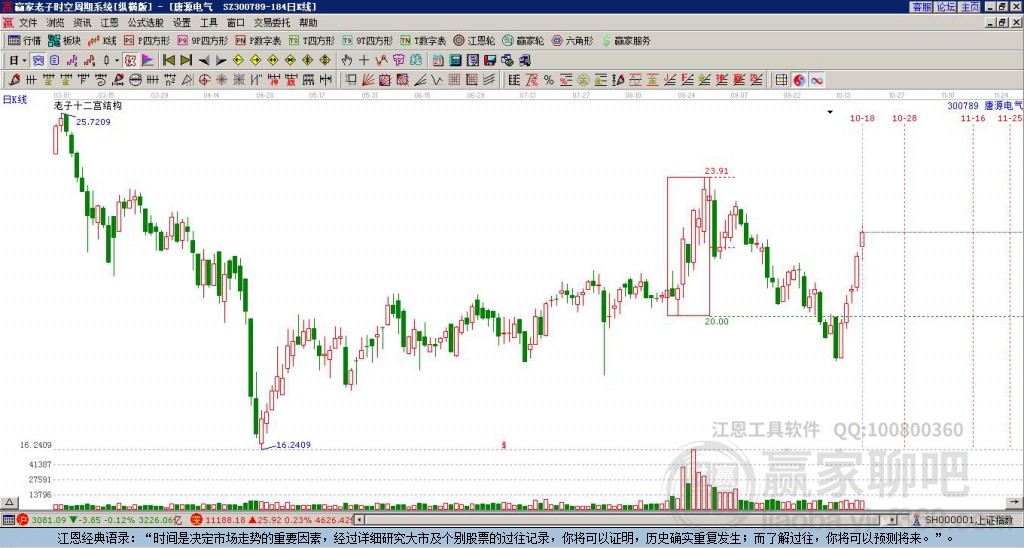The width and height of the screenshot is (1024, 548).
Task: Click the 老子十二宫结构 chart title
Action: tap(88, 105)
